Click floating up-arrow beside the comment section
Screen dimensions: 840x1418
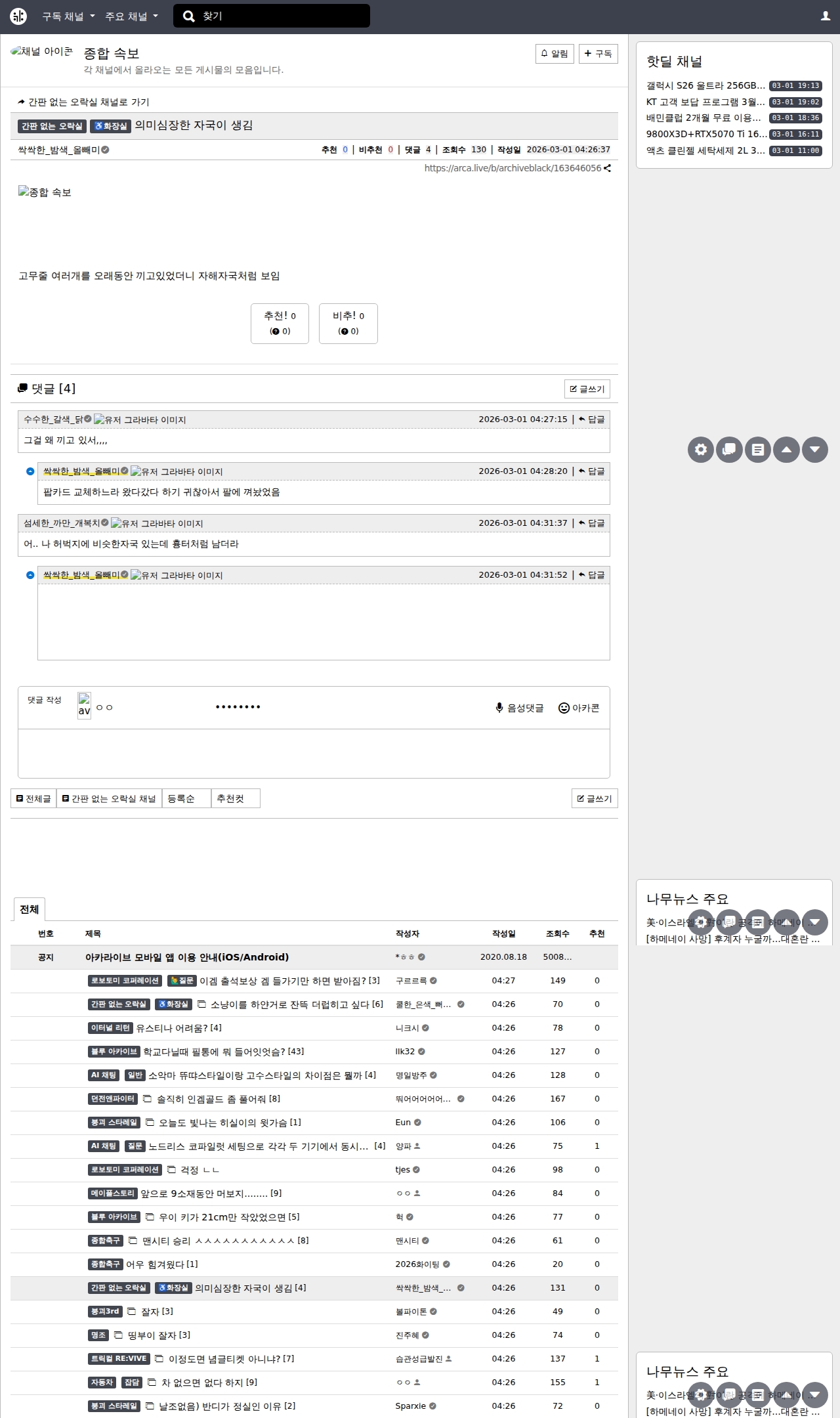(x=786, y=450)
